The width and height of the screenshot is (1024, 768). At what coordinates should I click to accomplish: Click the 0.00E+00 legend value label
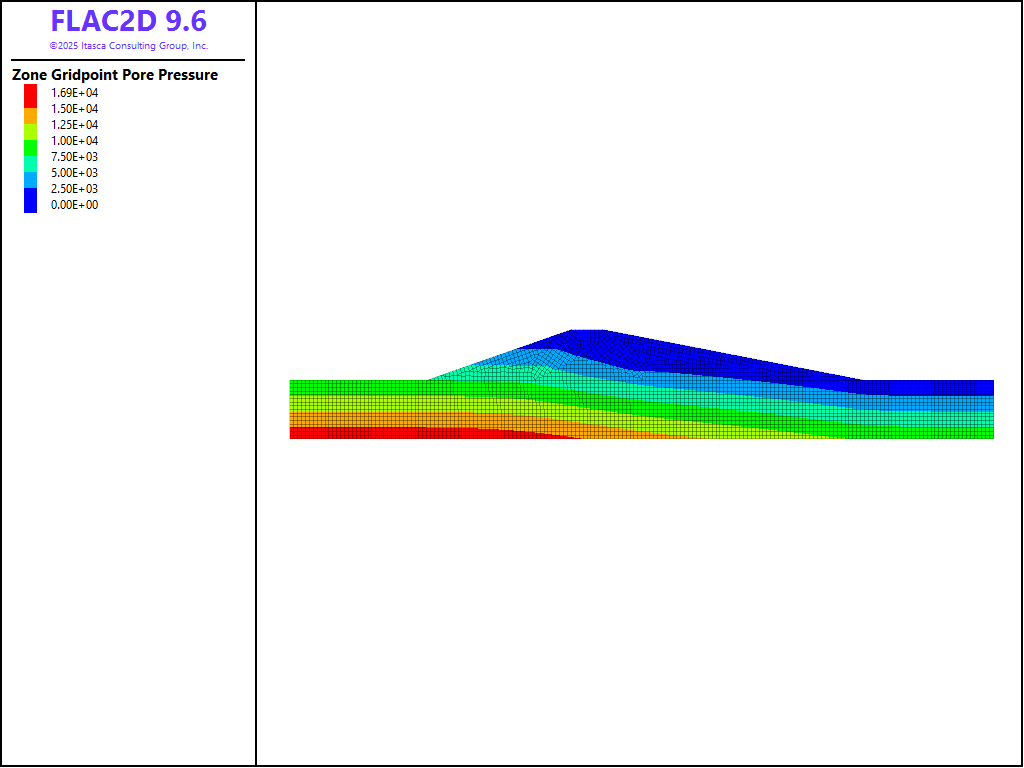[x=75, y=205]
